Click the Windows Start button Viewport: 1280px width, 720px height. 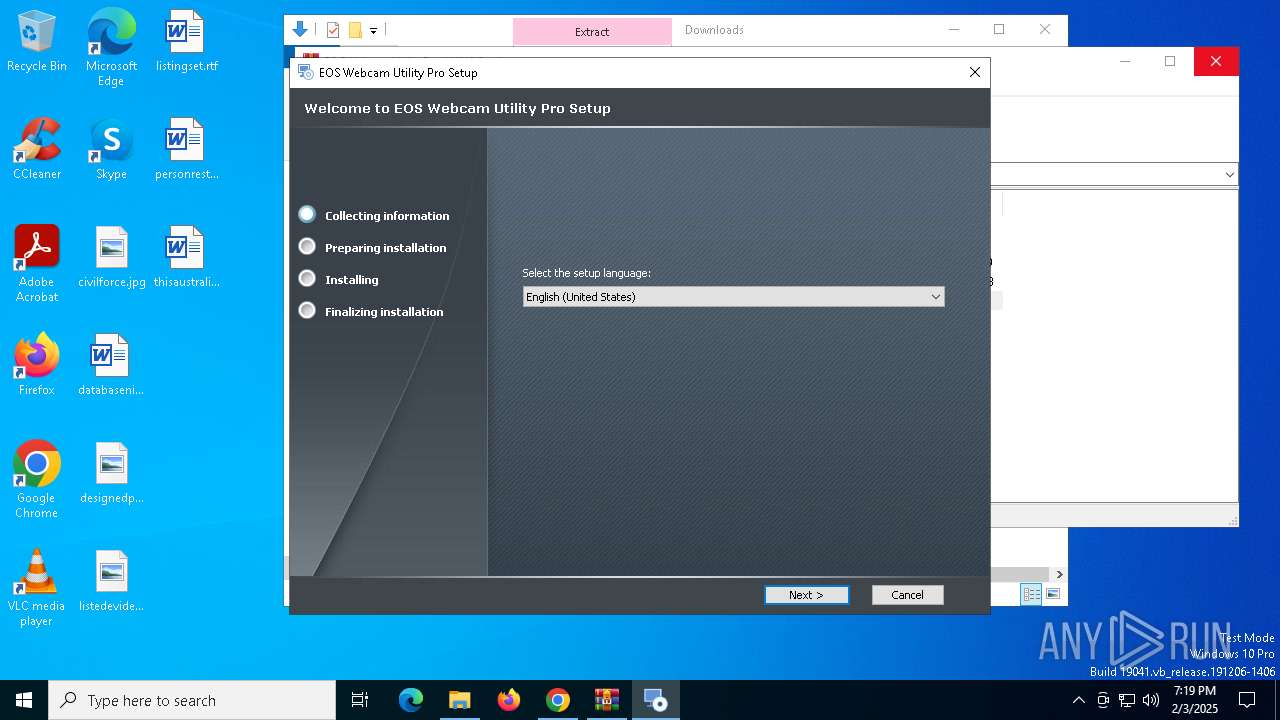pos(24,700)
